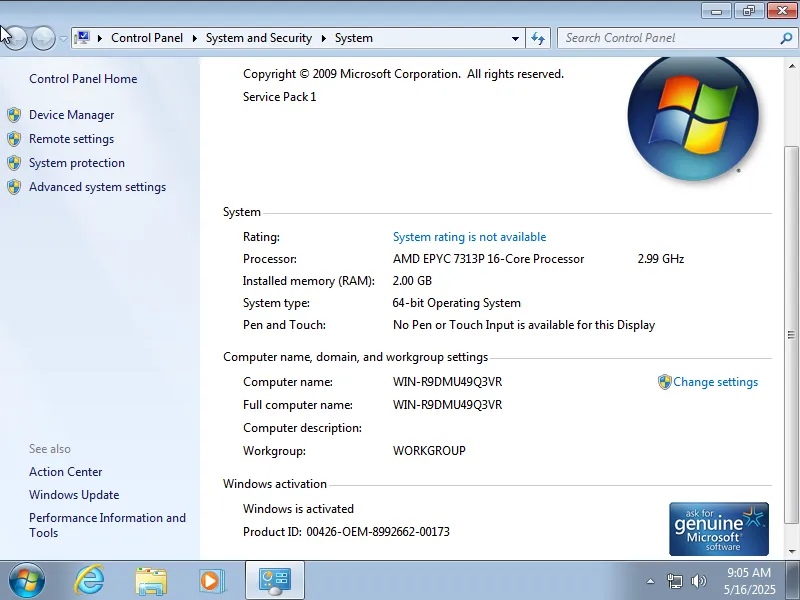This screenshot has width=800, height=600.
Task: Open Windows Explorer from taskbar
Action: [x=151, y=581]
